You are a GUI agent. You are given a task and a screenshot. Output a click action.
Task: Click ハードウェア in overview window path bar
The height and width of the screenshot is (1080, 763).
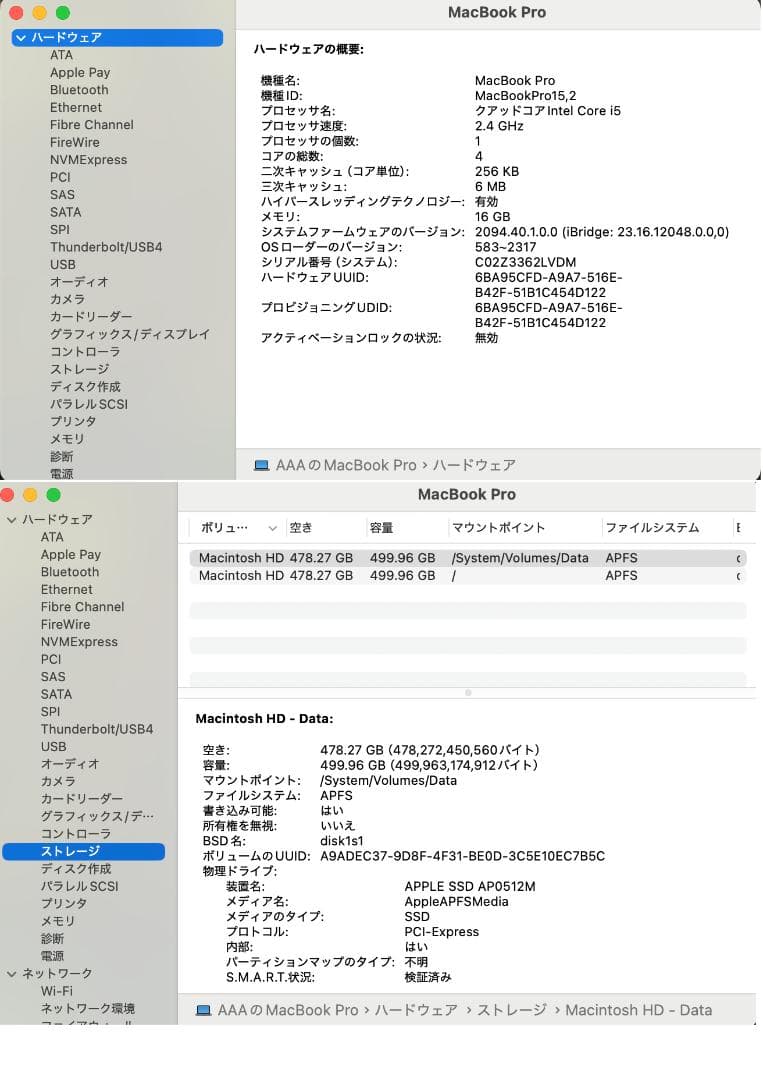pos(474,466)
